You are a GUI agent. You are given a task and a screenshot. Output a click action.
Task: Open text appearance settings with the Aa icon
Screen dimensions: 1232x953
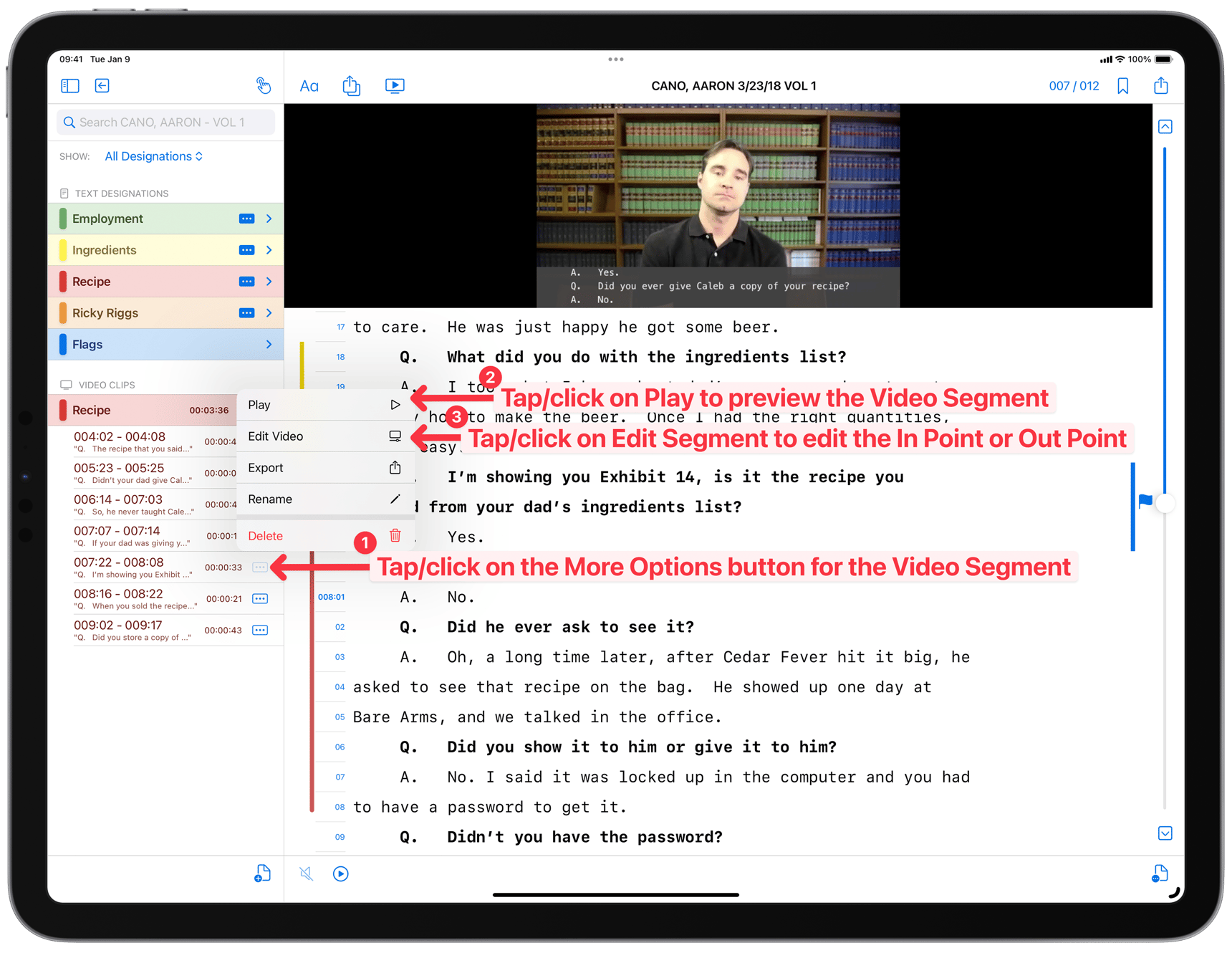(309, 85)
